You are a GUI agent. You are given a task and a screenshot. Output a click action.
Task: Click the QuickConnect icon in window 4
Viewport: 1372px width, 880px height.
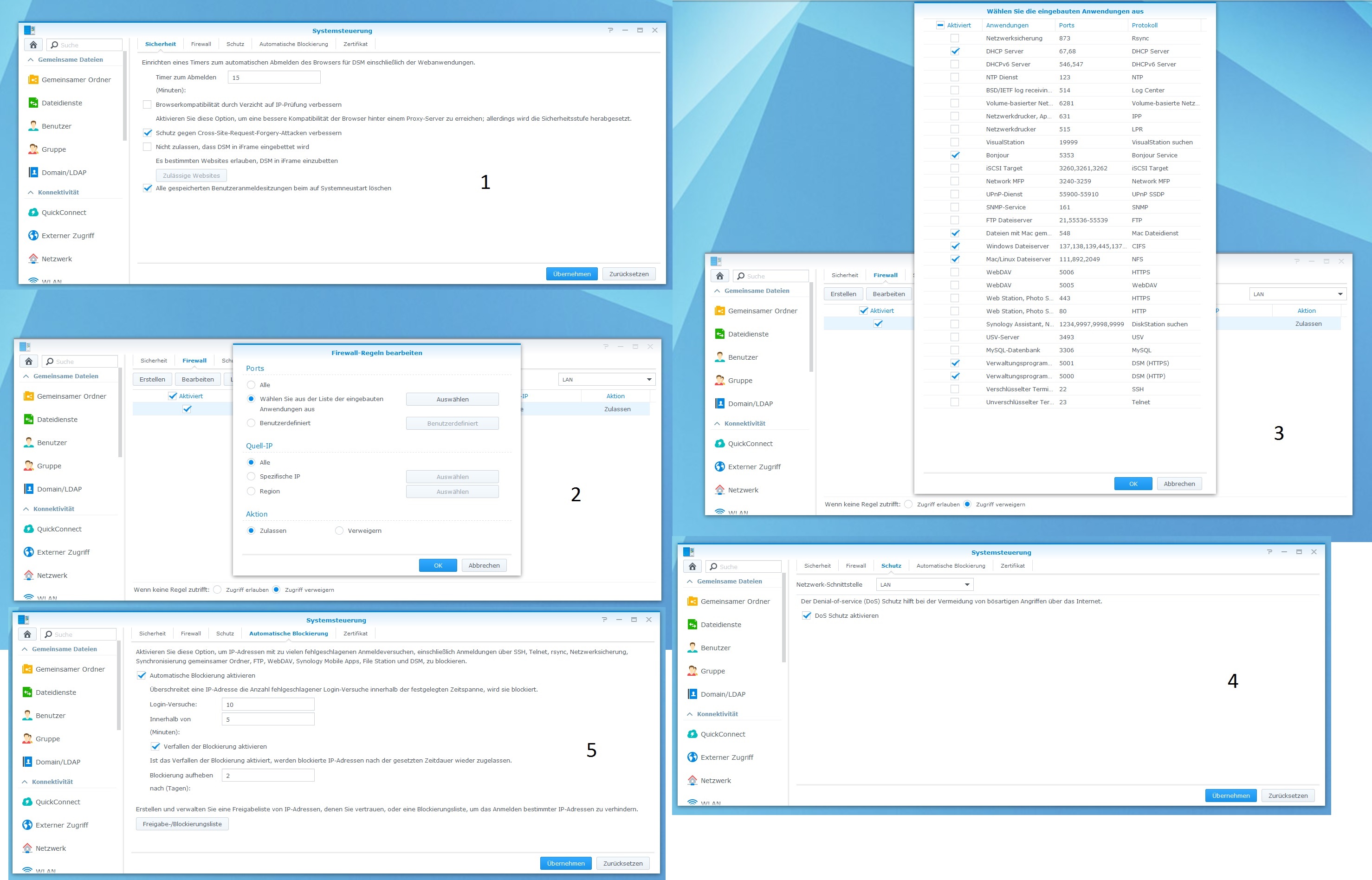coord(692,734)
